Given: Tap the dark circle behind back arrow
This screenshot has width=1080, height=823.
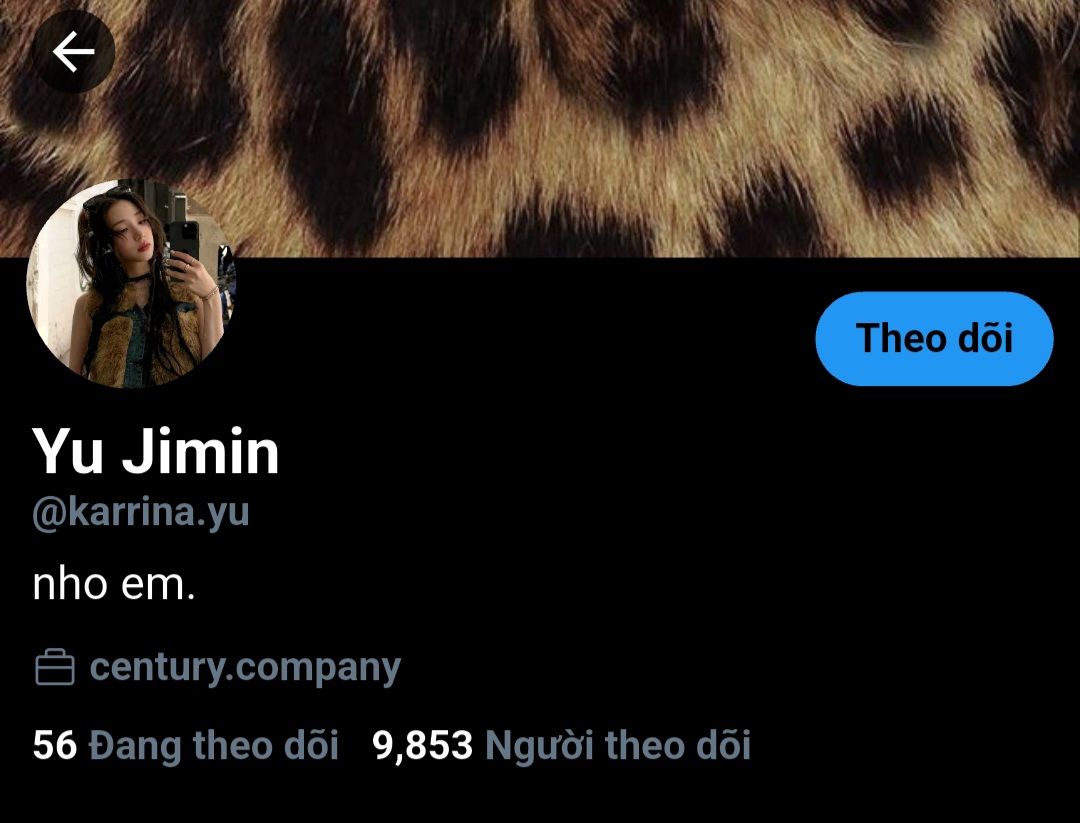Looking at the screenshot, I should click(x=74, y=52).
